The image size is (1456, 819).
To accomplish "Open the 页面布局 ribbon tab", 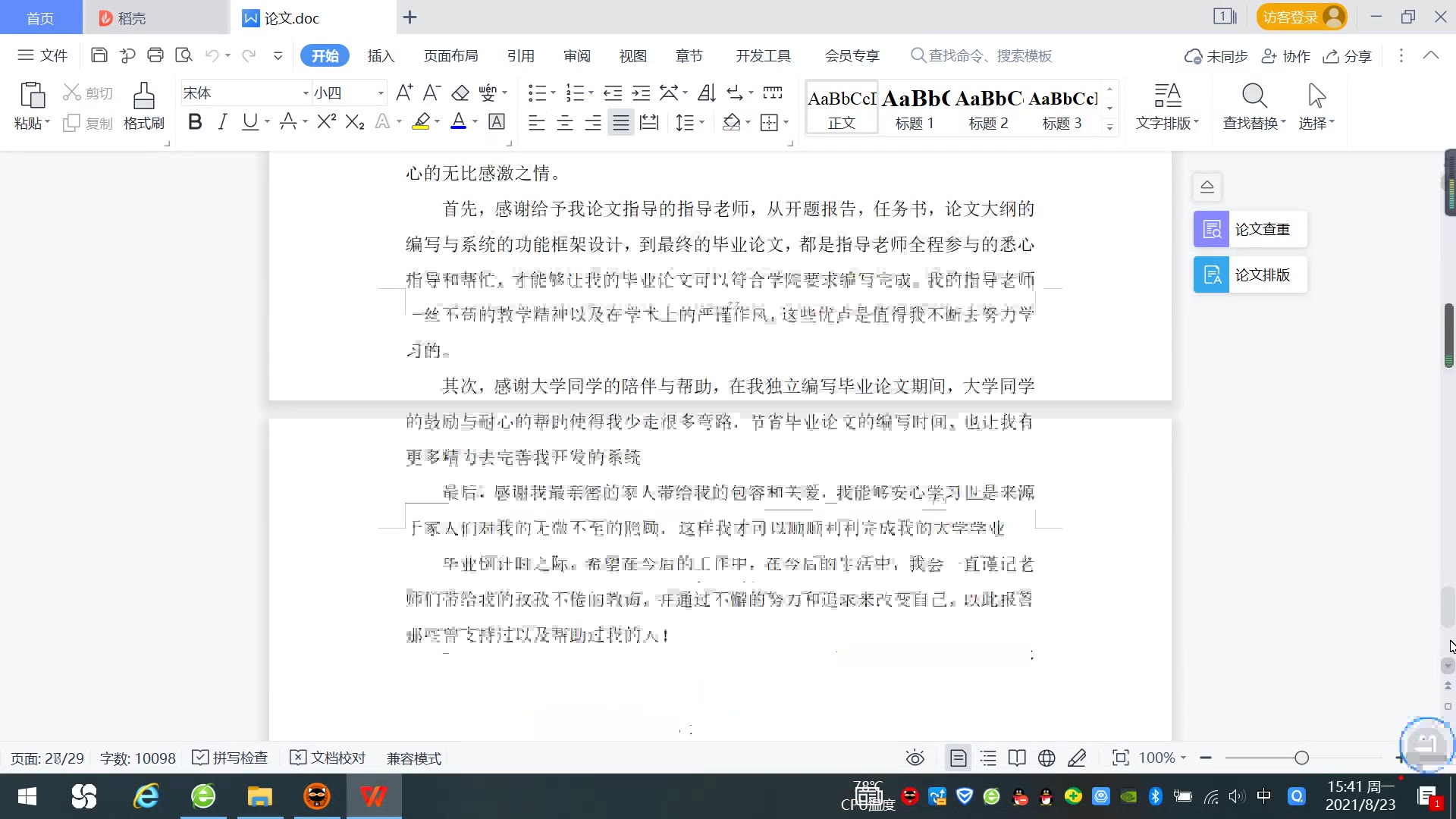I will pyautogui.click(x=450, y=56).
